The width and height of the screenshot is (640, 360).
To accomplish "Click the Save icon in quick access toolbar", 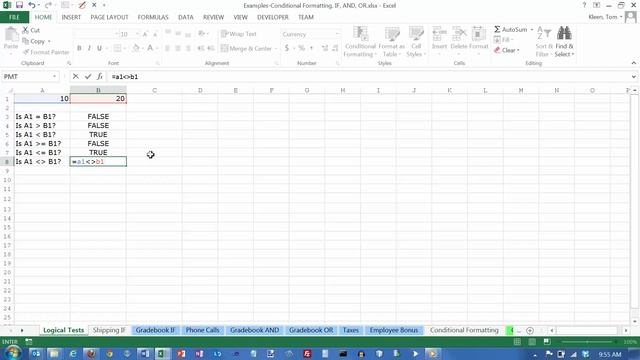I will click(x=19, y=5).
